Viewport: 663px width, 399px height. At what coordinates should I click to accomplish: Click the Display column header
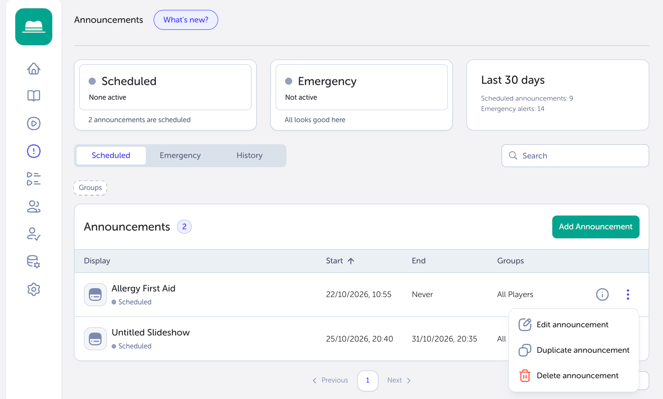click(97, 261)
